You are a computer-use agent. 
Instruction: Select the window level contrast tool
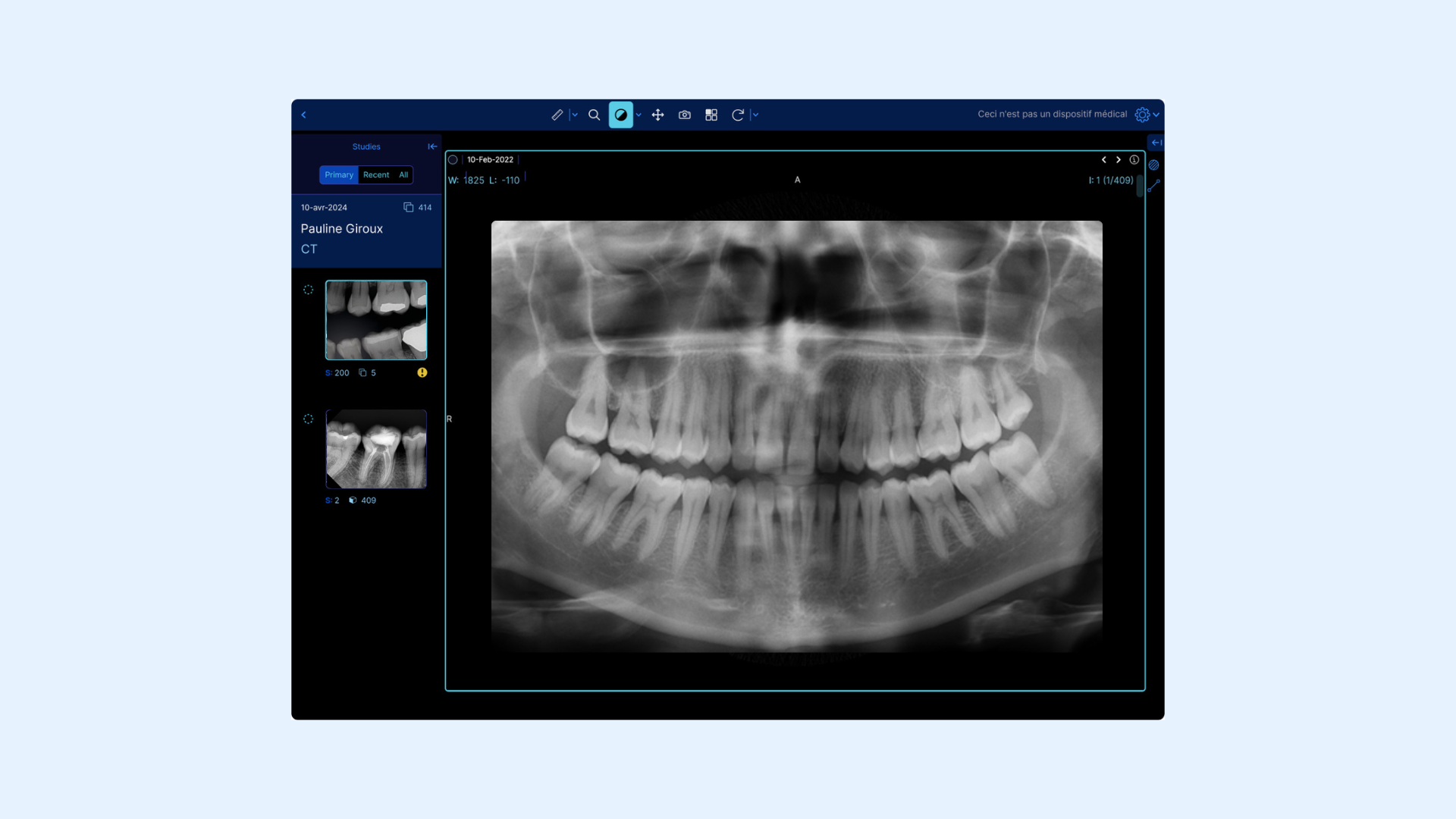(620, 115)
